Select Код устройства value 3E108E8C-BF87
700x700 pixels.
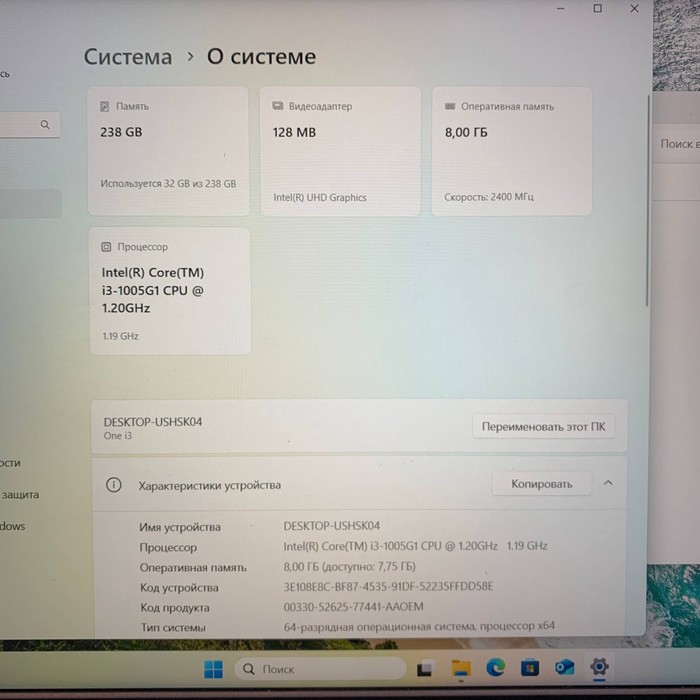[388, 587]
